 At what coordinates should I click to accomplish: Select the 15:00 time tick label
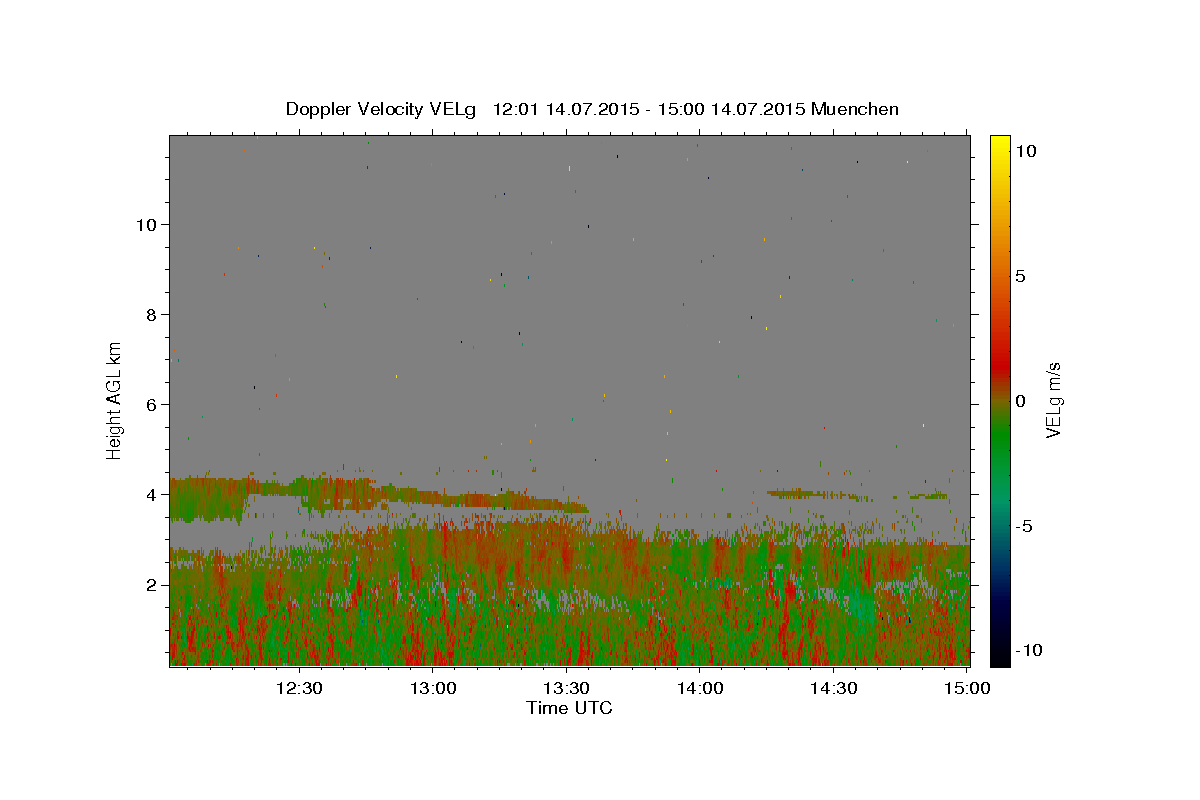[967, 689]
